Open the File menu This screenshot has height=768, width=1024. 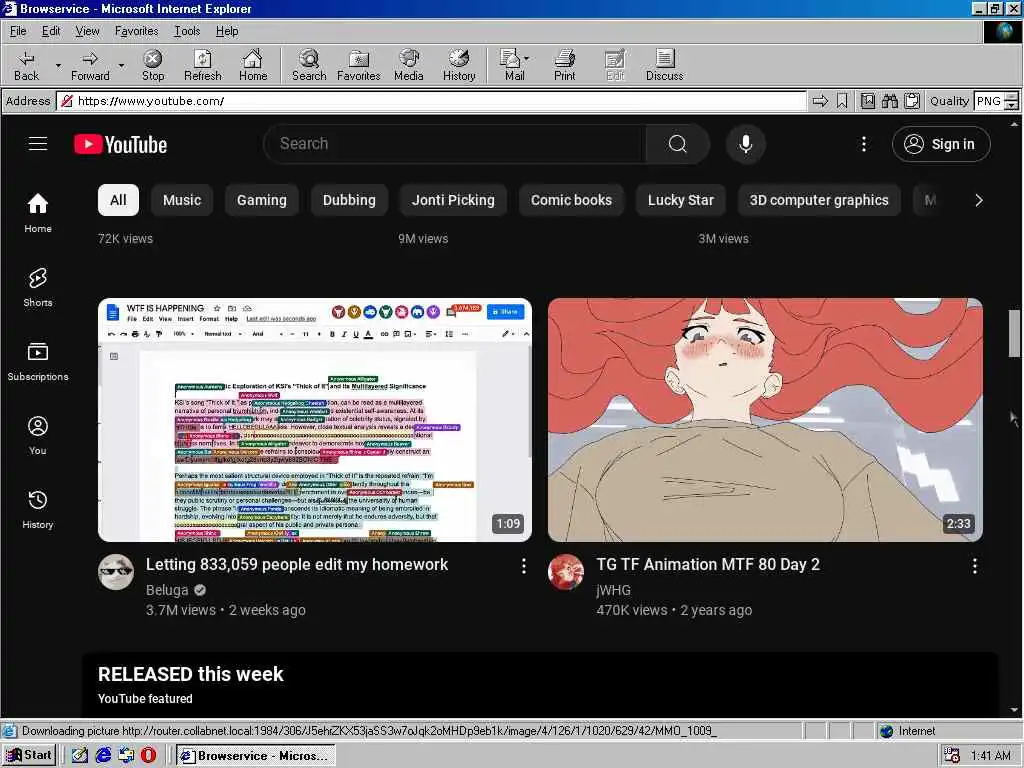pyautogui.click(x=18, y=31)
